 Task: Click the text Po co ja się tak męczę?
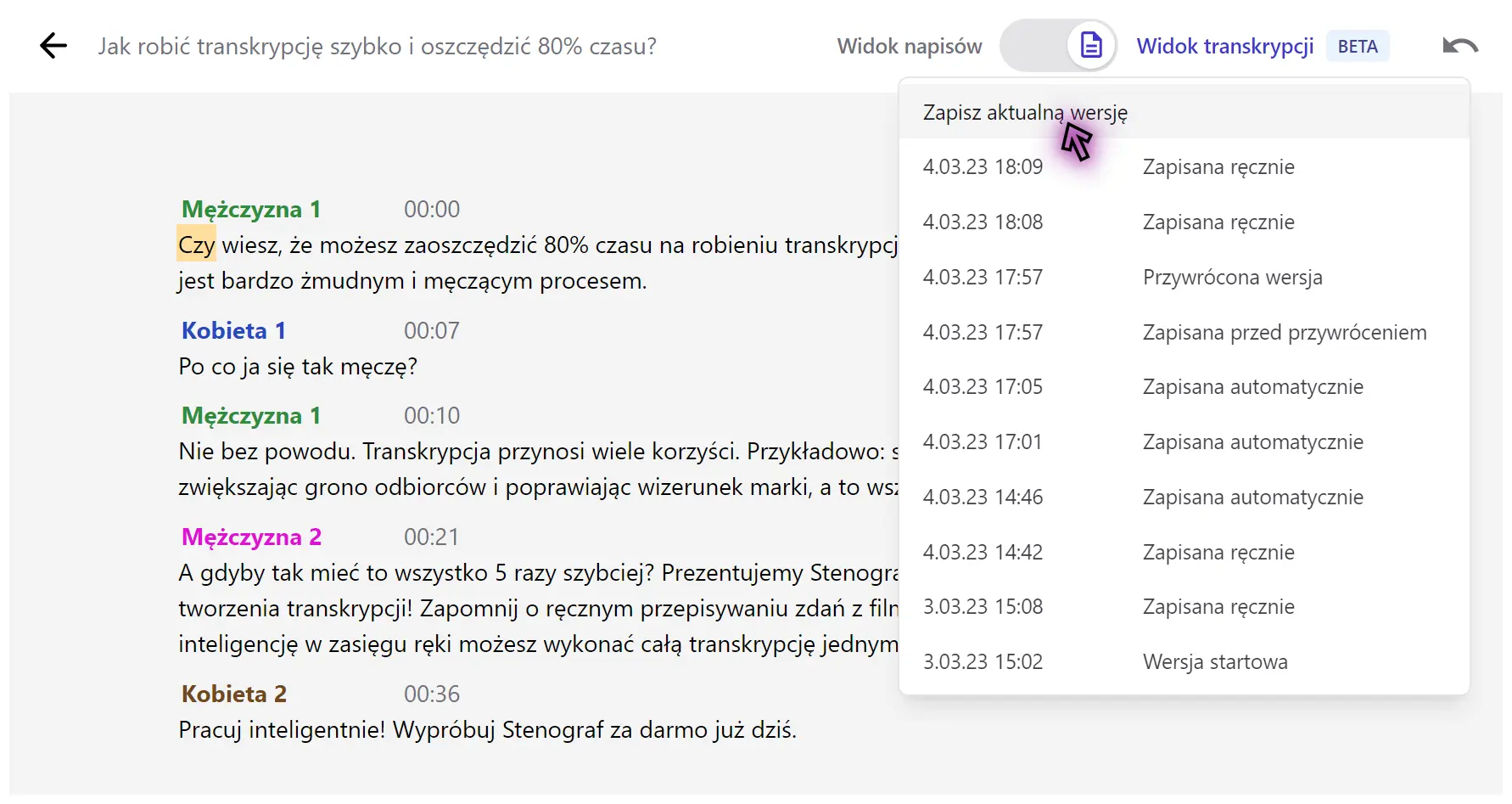298,367
